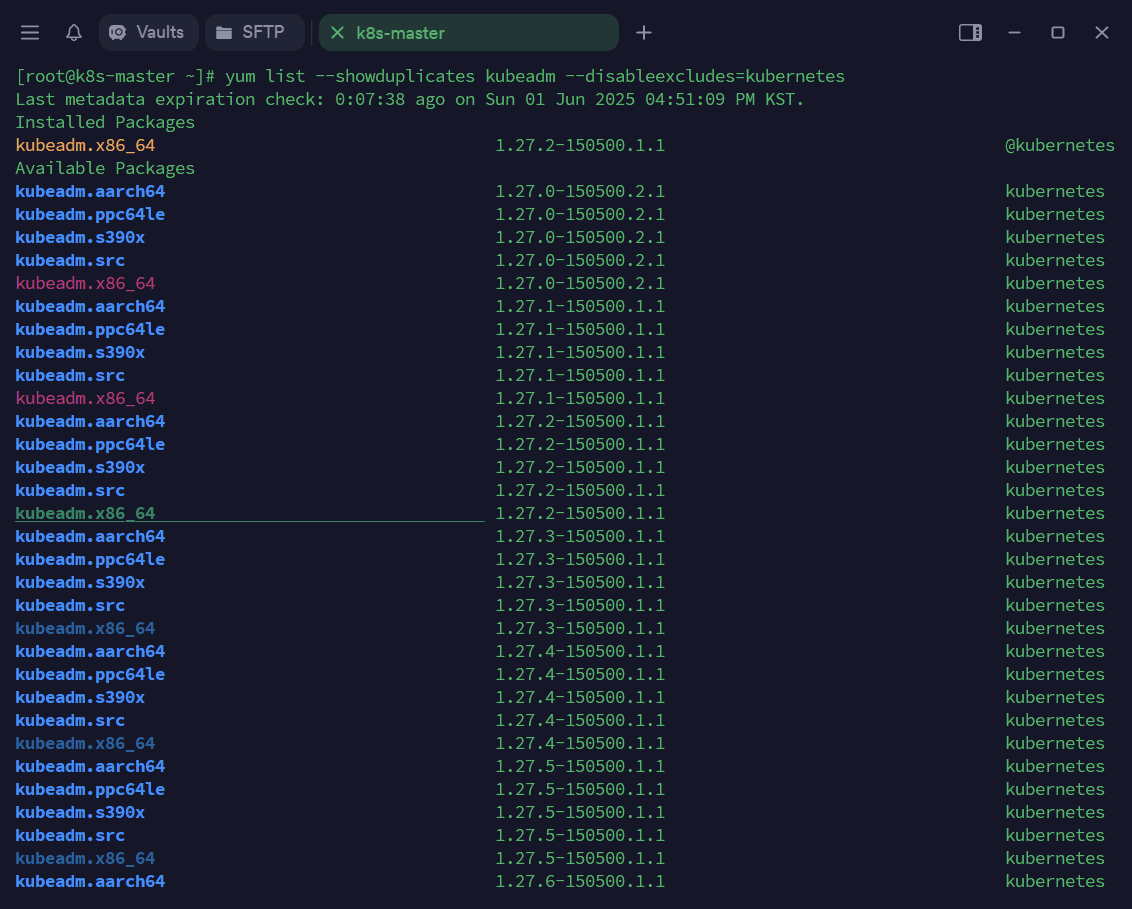Click kubeadm.s390x on the 1.27.2-150500.1.1 row

[80, 467]
